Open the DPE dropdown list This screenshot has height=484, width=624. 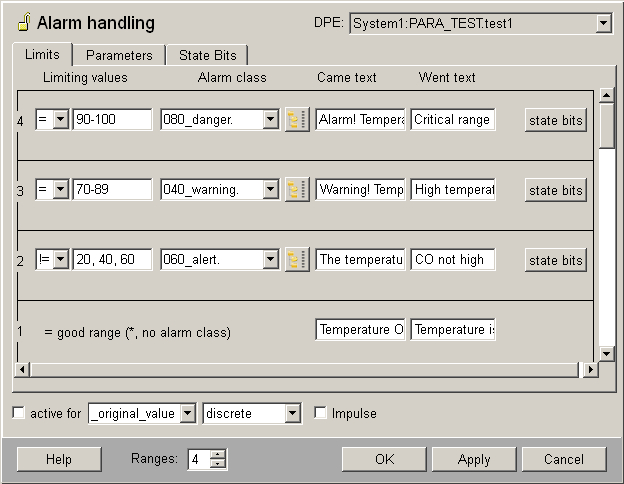pyautogui.click(x=603, y=23)
